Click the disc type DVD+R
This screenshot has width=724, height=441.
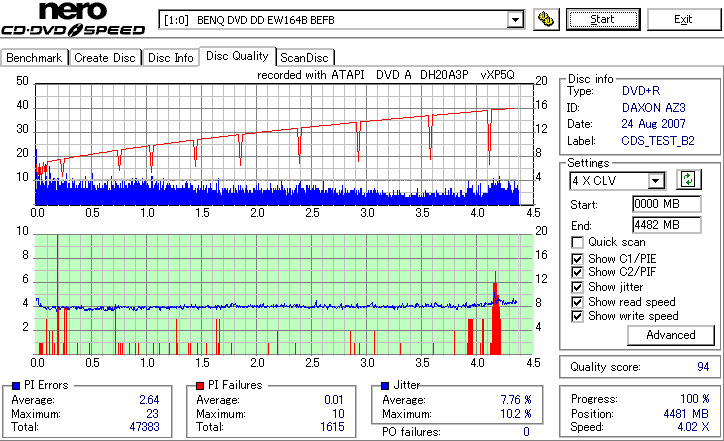point(641,91)
